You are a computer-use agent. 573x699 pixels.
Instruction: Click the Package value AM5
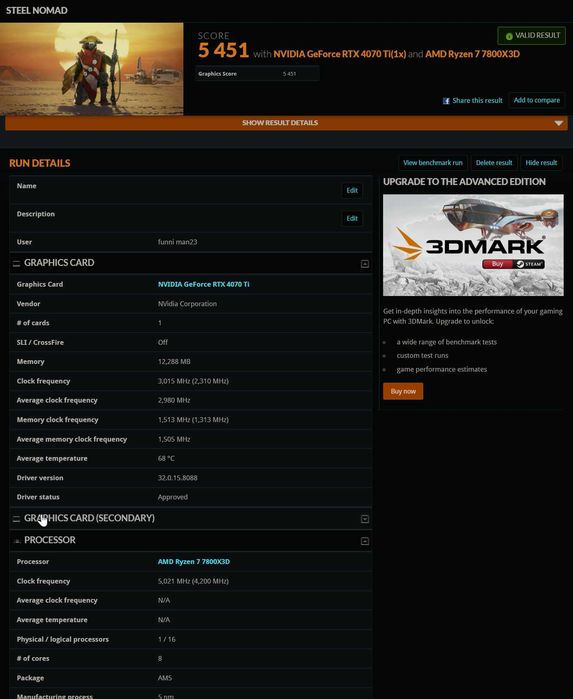point(165,678)
